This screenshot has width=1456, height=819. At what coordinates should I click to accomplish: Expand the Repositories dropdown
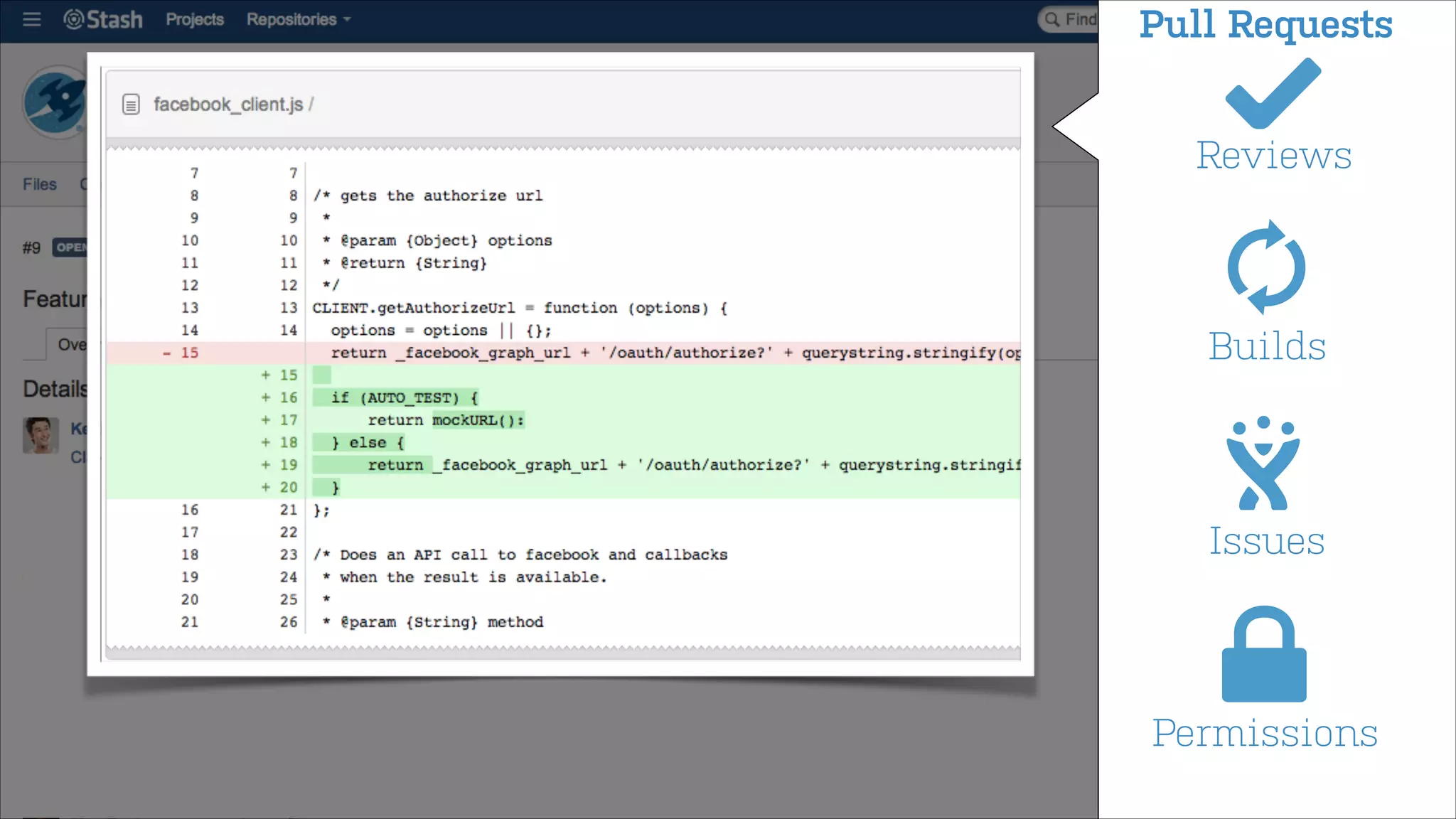tap(299, 19)
